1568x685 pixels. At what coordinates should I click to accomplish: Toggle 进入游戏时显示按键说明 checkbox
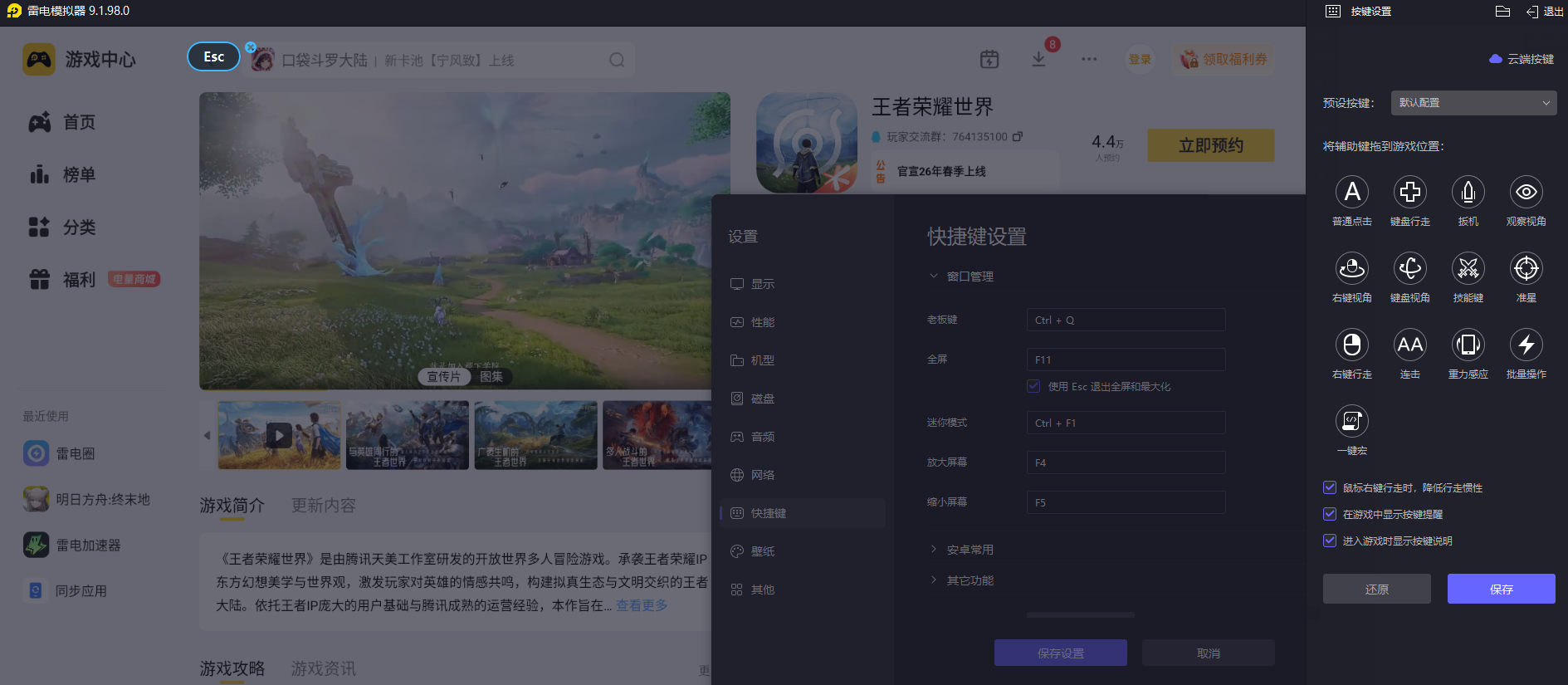coord(1330,541)
